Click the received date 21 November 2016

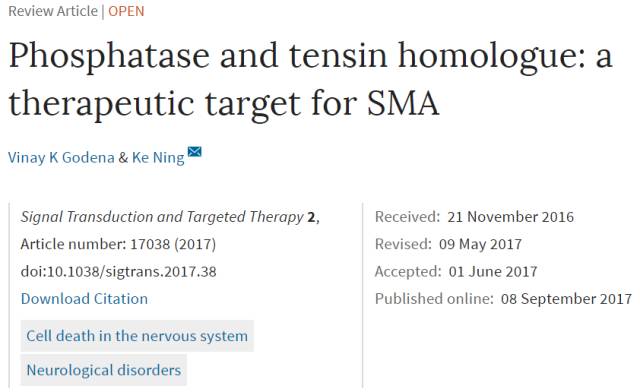tap(511, 217)
